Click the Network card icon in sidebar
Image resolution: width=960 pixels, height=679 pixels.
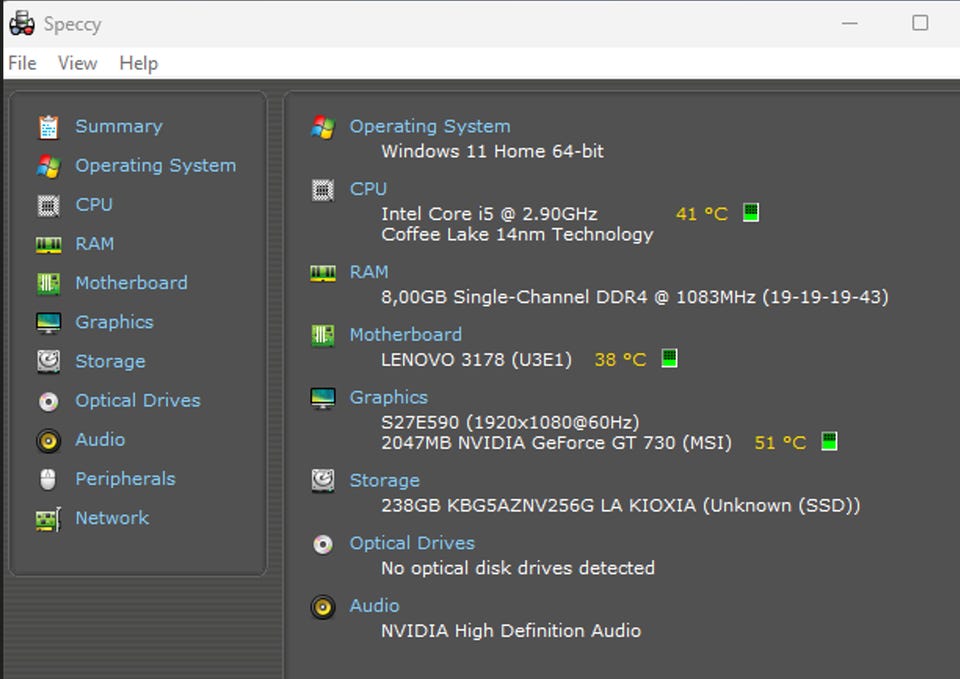tap(48, 519)
